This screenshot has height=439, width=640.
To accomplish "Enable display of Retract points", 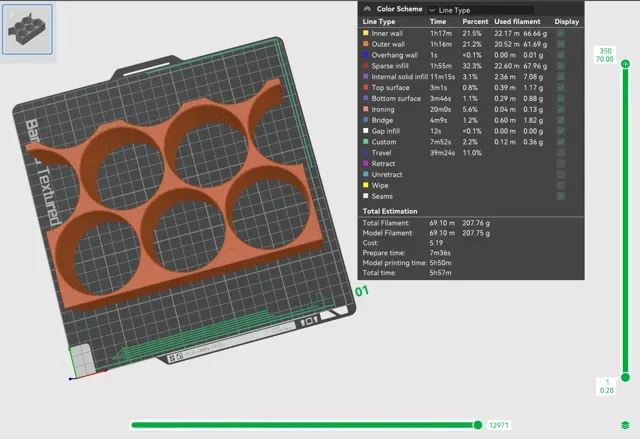I will point(561,164).
